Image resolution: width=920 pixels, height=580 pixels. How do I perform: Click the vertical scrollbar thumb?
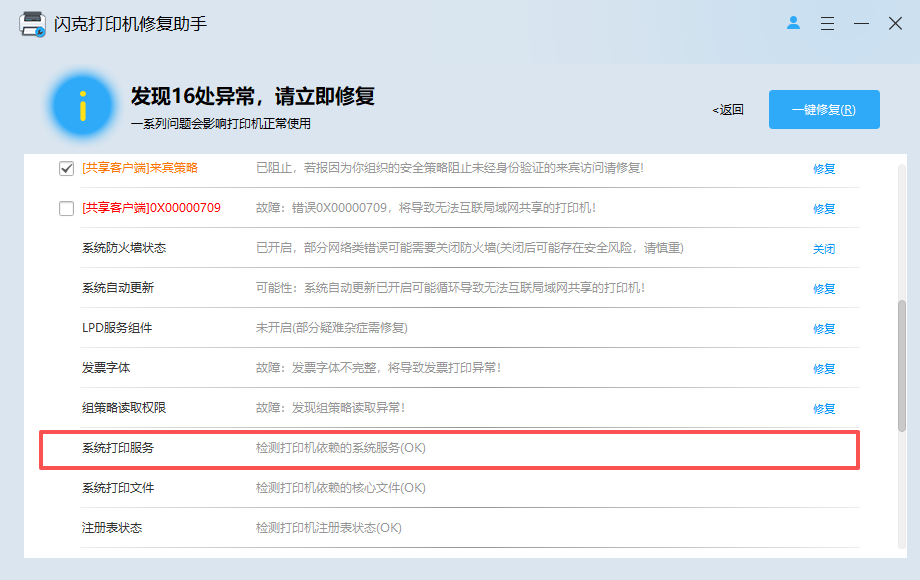pos(902,367)
